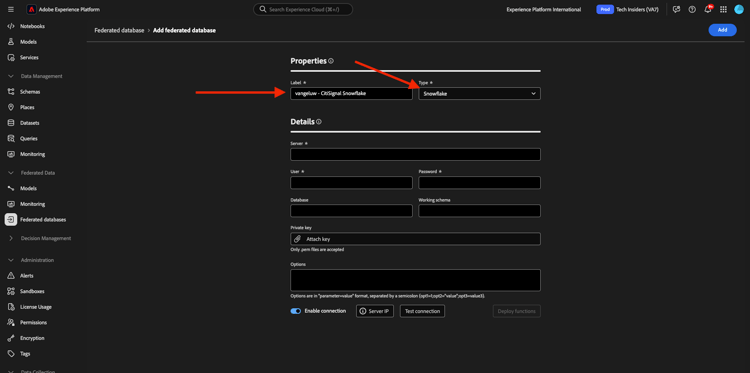Open the help question mark icon
This screenshot has width=750, height=373.
tap(692, 10)
